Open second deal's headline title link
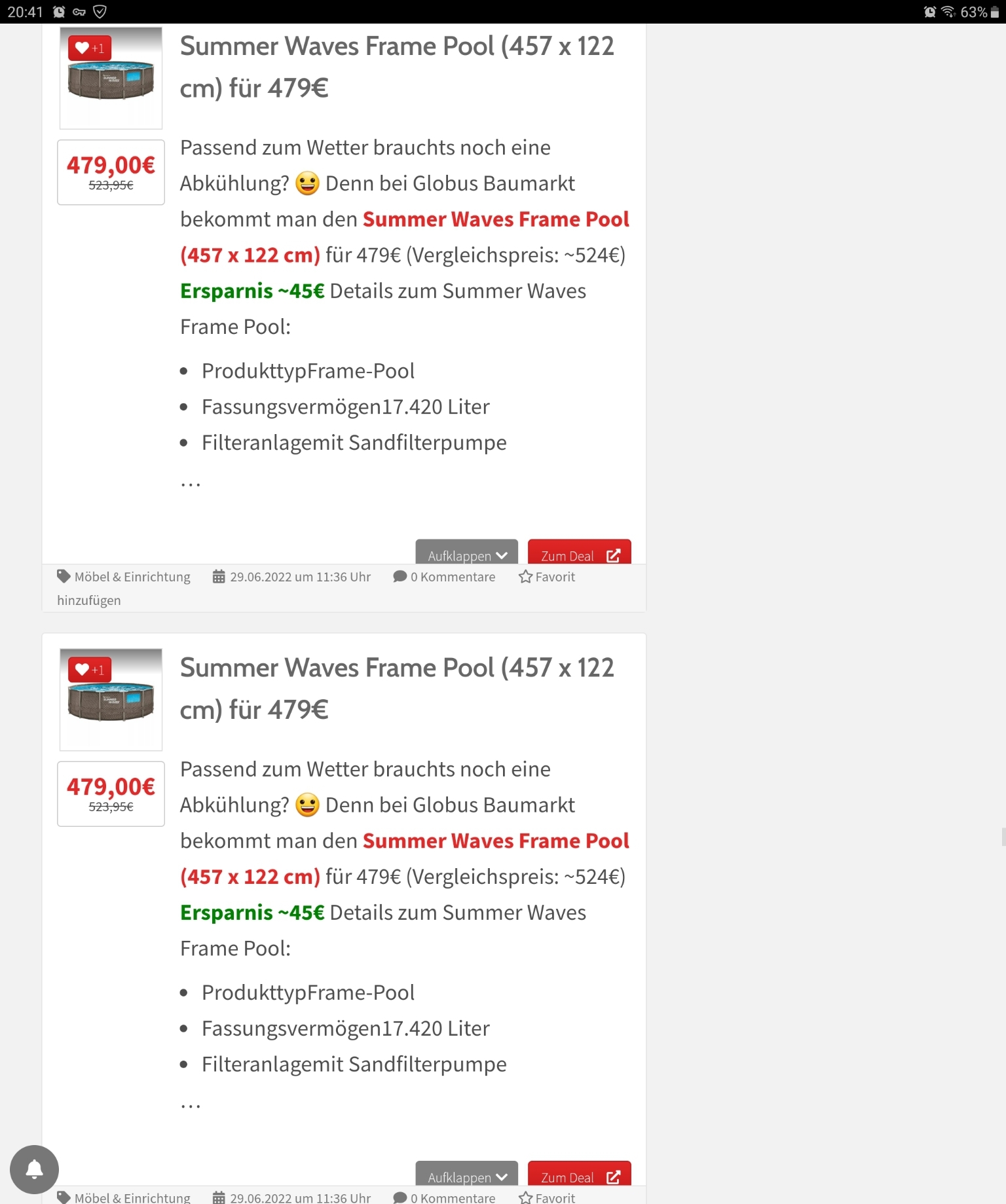The height and width of the screenshot is (1204, 1006). 396,689
